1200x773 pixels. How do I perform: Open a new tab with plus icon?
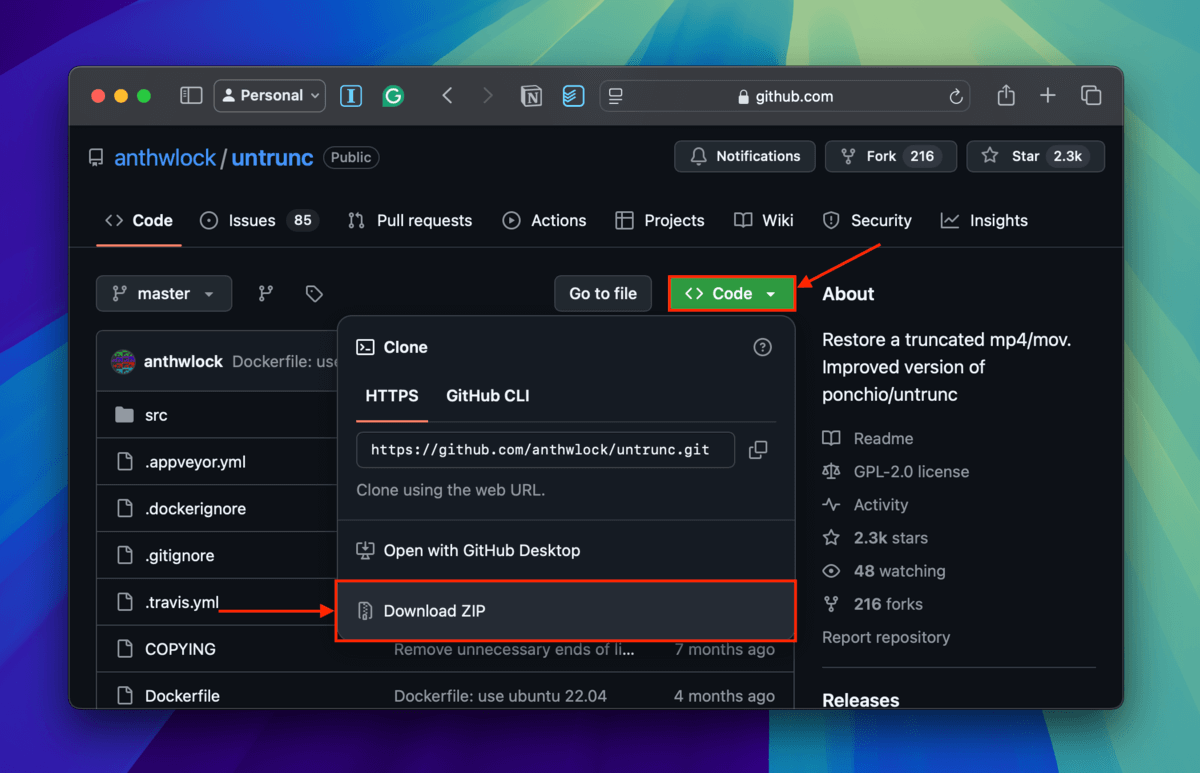click(1048, 96)
